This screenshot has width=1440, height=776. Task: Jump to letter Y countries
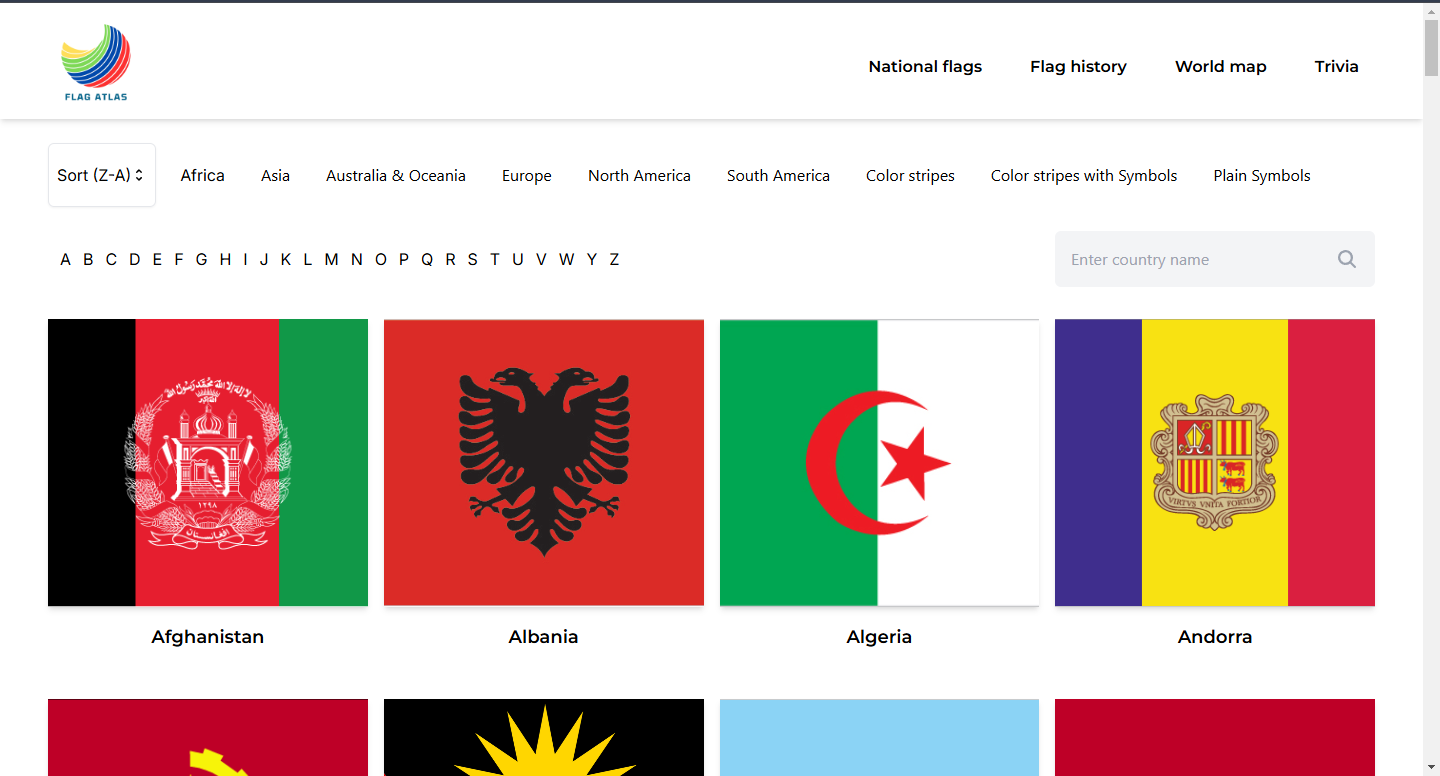click(x=591, y=259)
